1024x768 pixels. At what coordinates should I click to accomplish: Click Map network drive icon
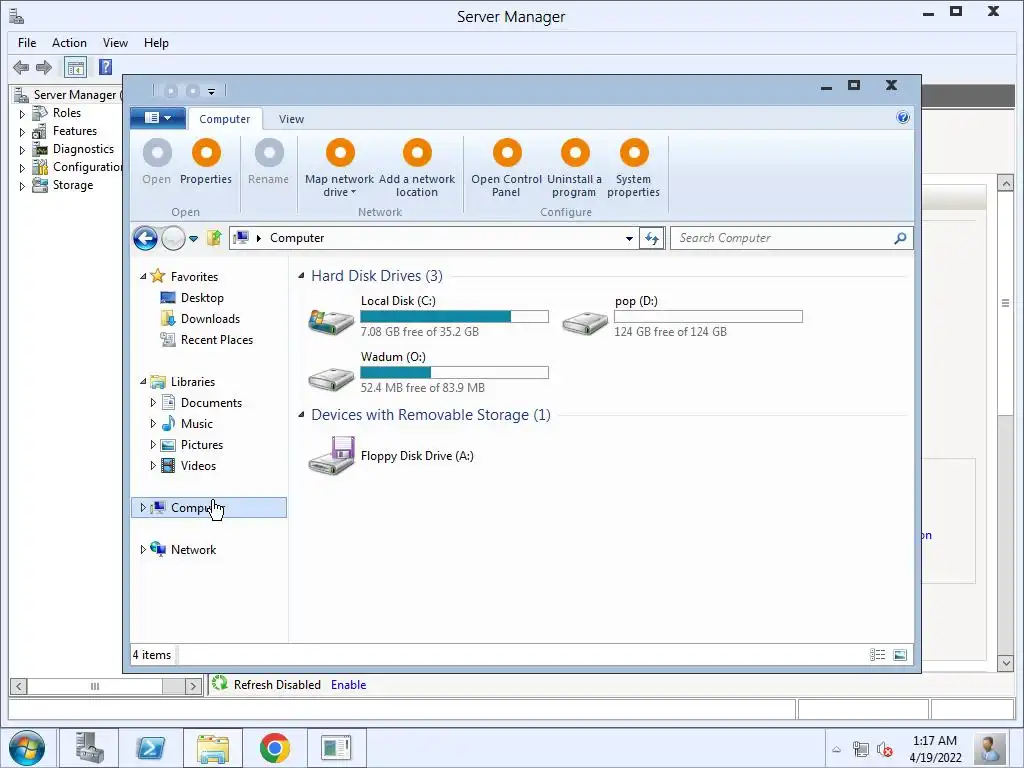click(x=340, y=152)
